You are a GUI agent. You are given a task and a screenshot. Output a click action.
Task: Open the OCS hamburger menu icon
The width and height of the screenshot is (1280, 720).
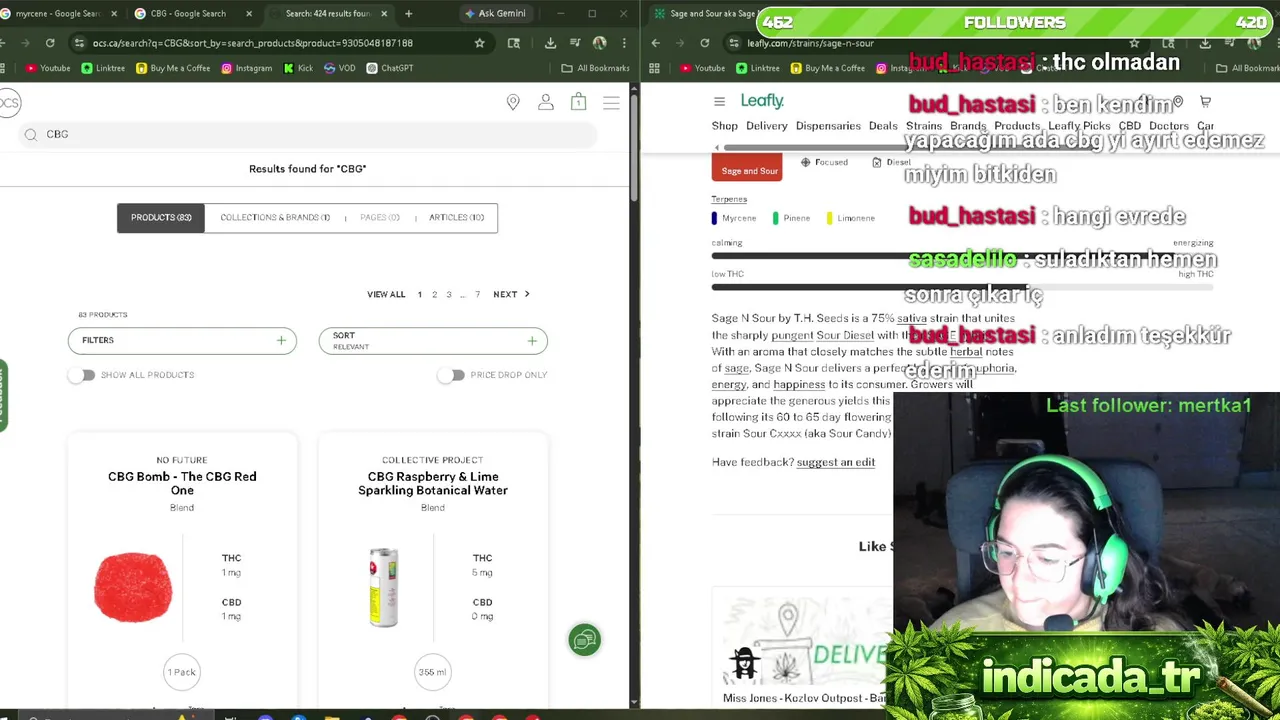[611, 102]
